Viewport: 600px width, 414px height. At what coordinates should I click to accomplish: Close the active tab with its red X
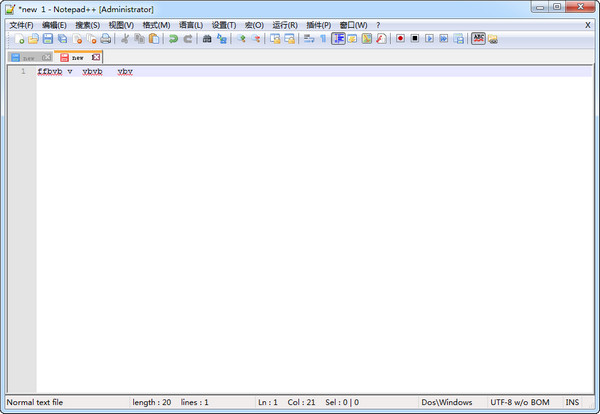click(95, 58)
